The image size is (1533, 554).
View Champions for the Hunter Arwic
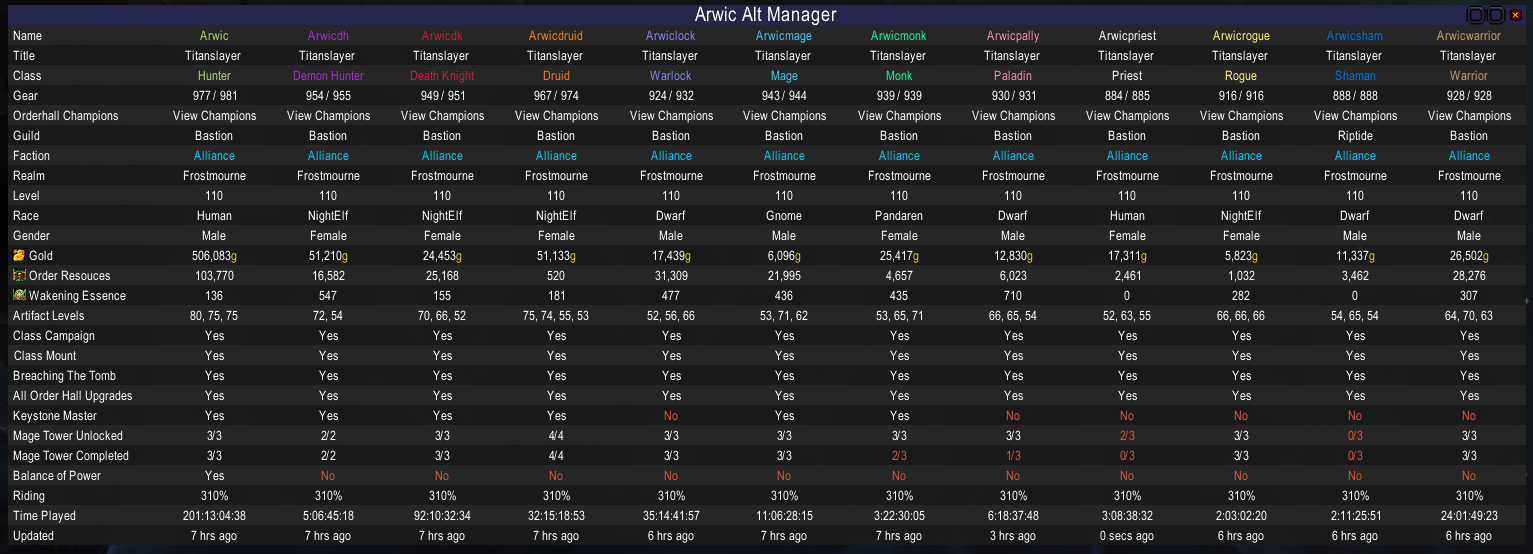pyautogui.click(x=214, y=116)
